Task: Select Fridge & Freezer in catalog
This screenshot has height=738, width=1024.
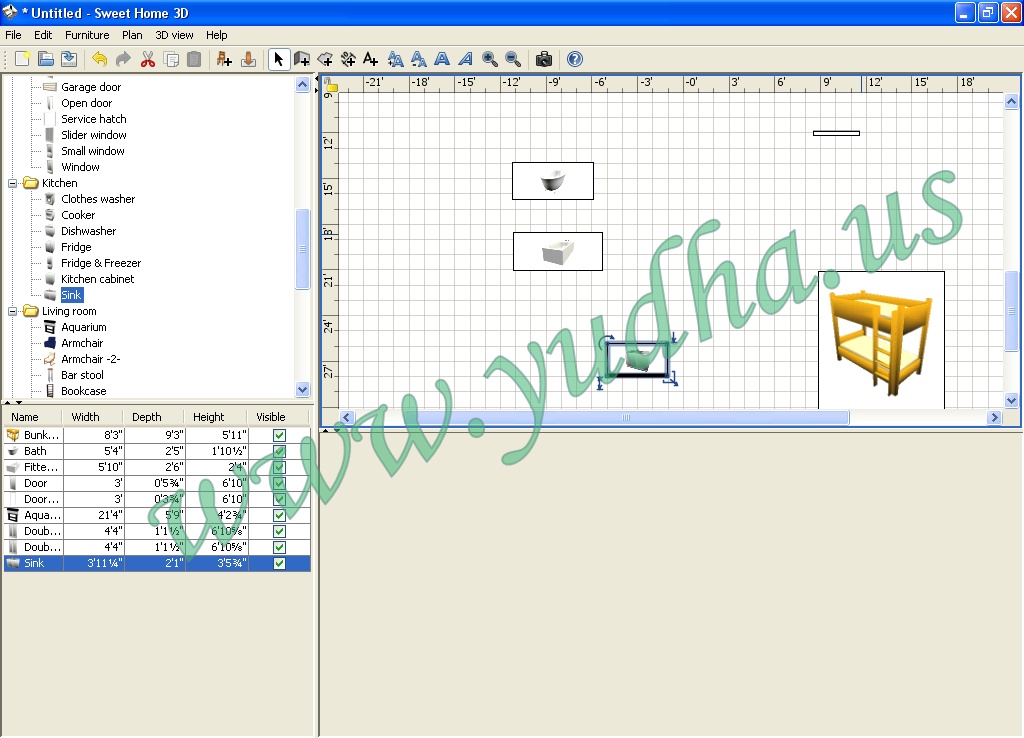Action: point(101,263)
